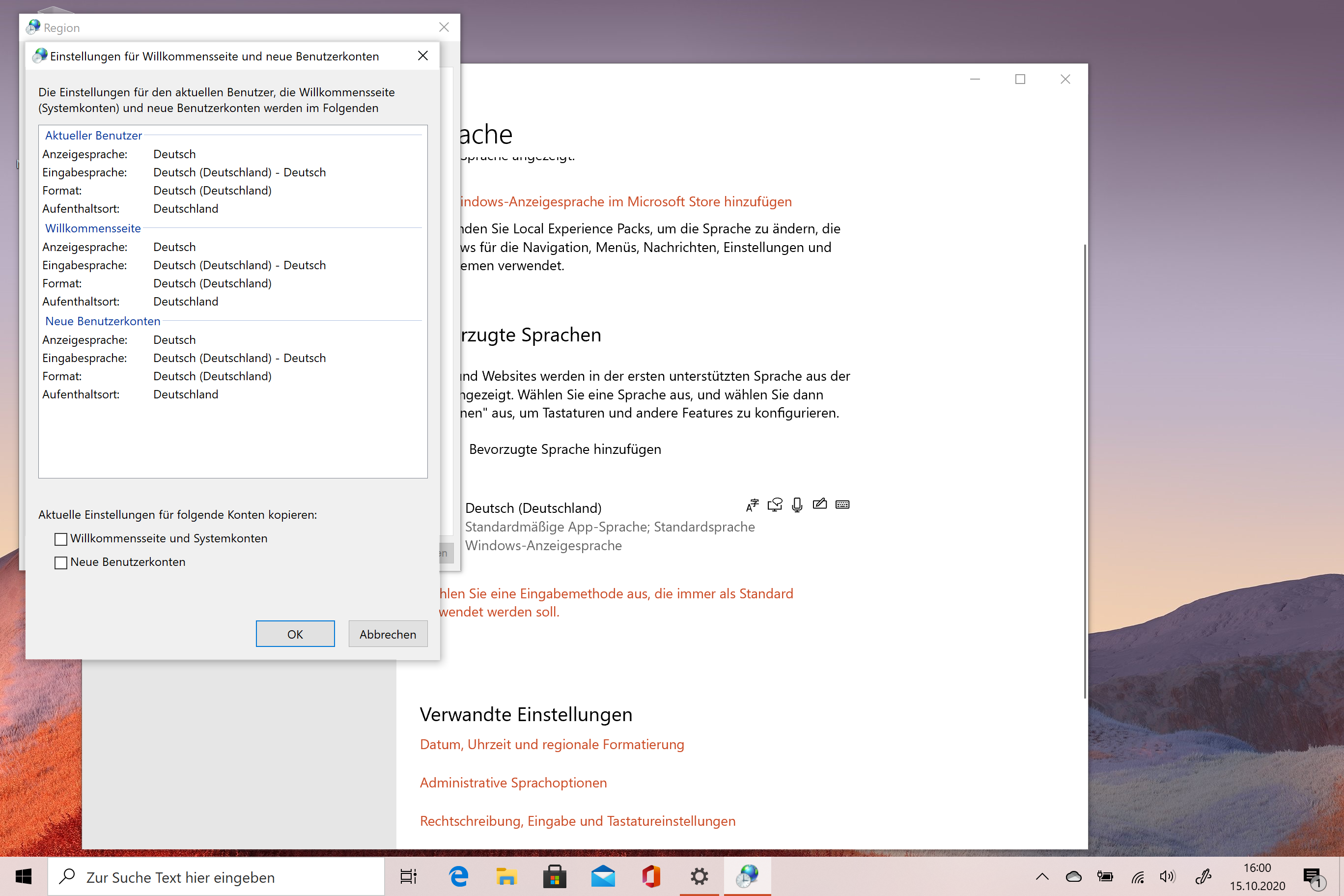
Task: Click the display language icon for Deutsch
Action: click(x=752, y=504)
